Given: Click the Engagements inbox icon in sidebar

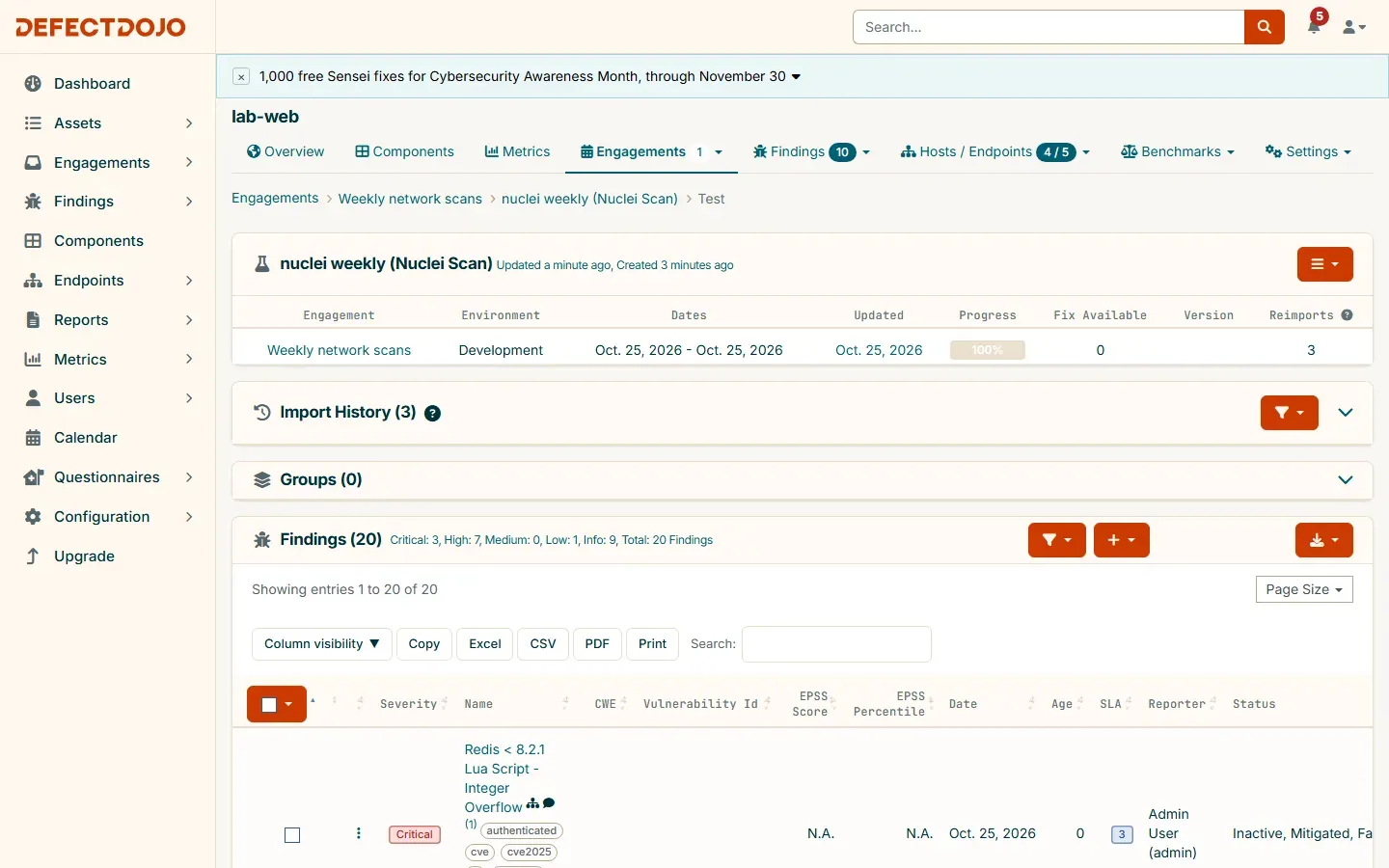Looking at the screenshot, I should coord(33,163).
